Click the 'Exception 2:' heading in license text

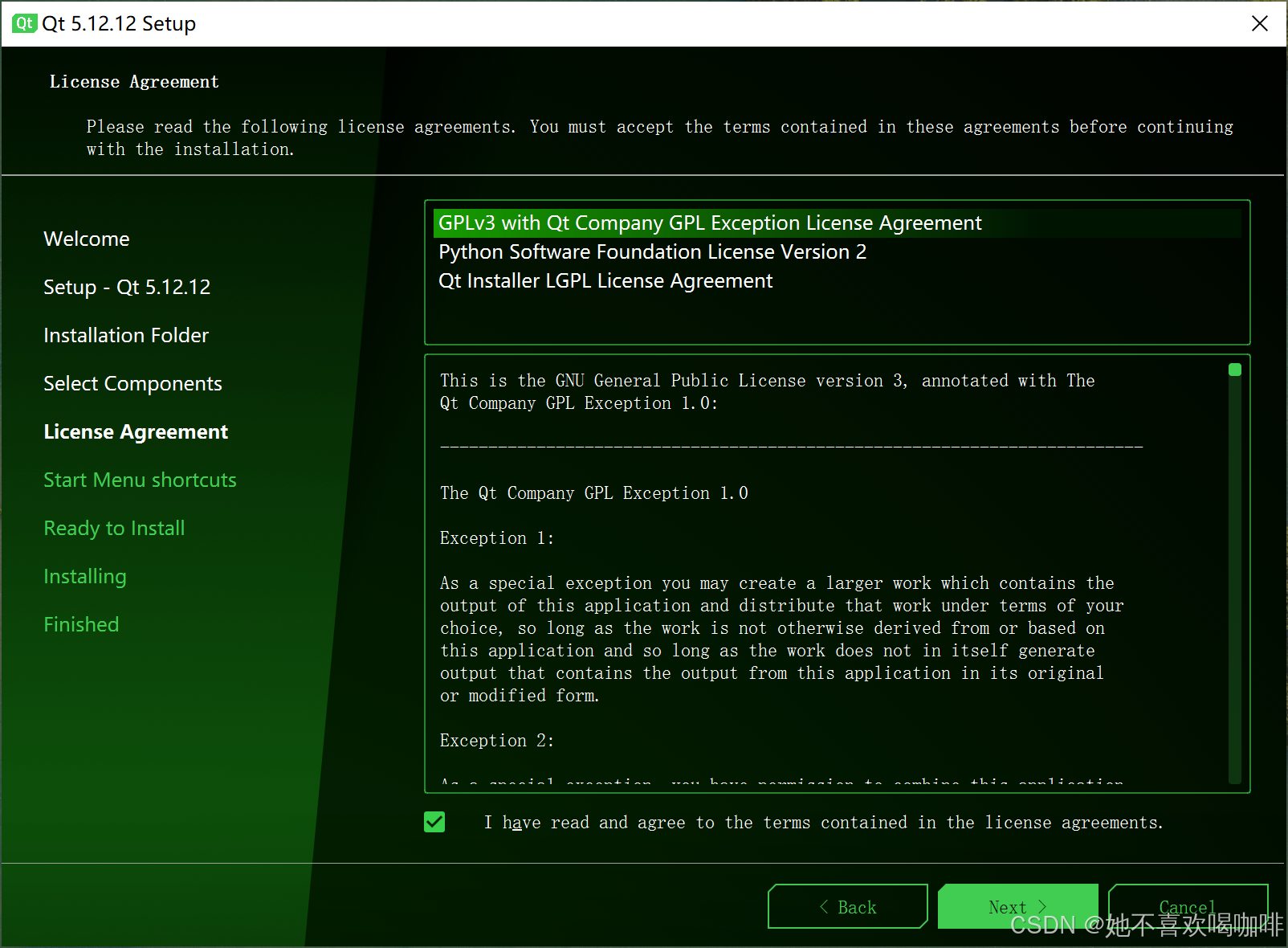tap(496, 741)
